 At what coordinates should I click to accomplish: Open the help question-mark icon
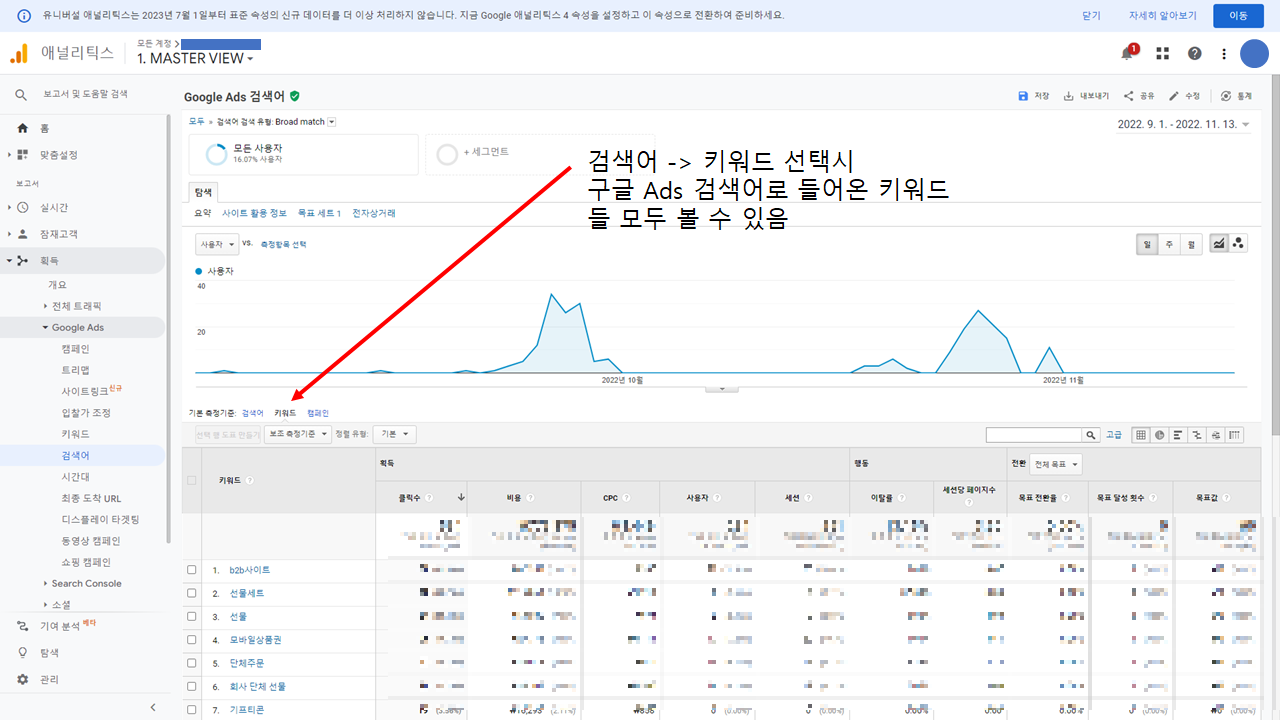tap(1194, 53)
